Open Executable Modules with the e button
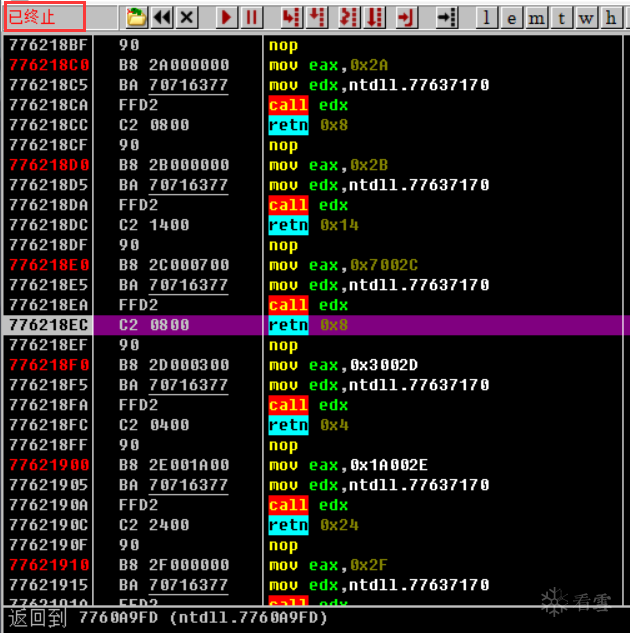 [512, 18]
